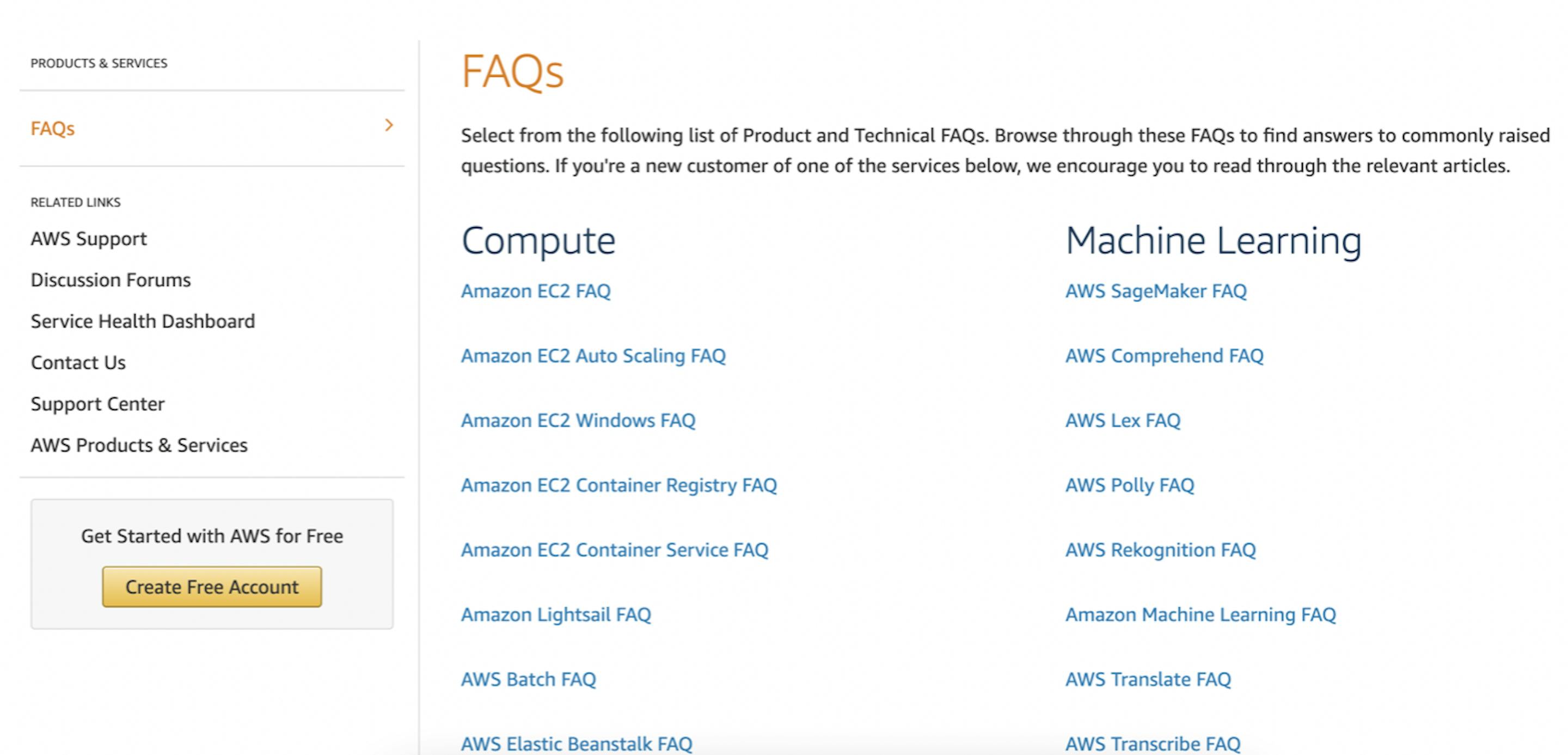The width and height of the screenshot is (1568, 755).
Task: Click Contact Us in related links
Action: [78, 362]
